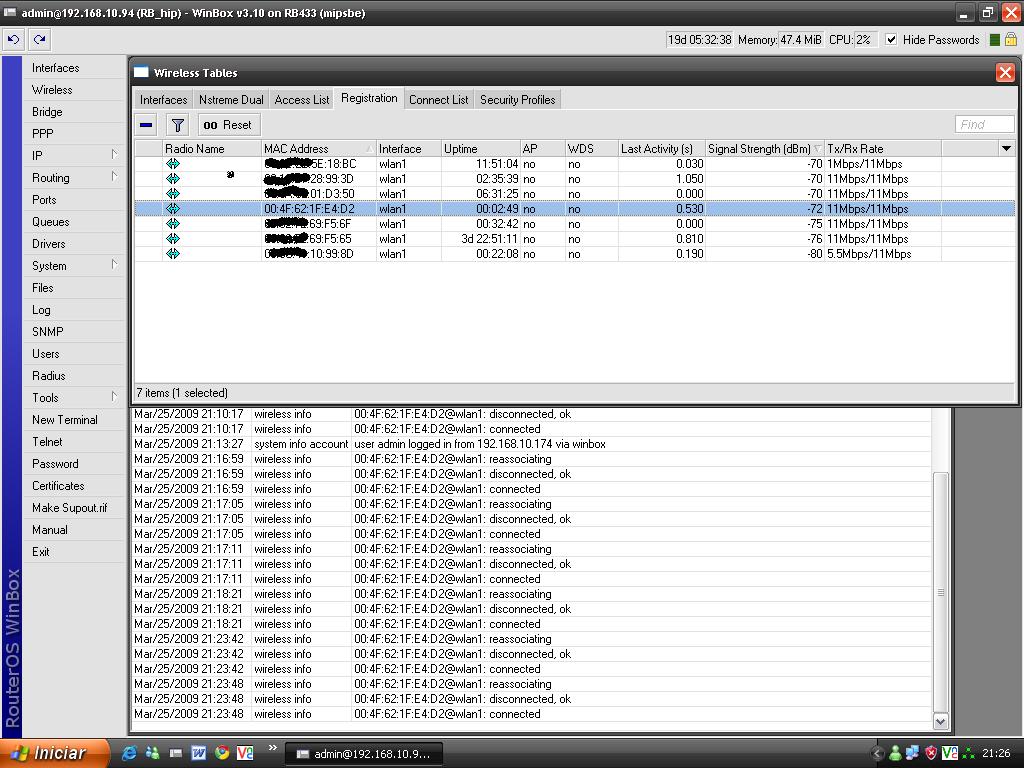Show hidden system tray icons arrow
The height and width of the screenshot is (768, 1024).
[878, 754]
